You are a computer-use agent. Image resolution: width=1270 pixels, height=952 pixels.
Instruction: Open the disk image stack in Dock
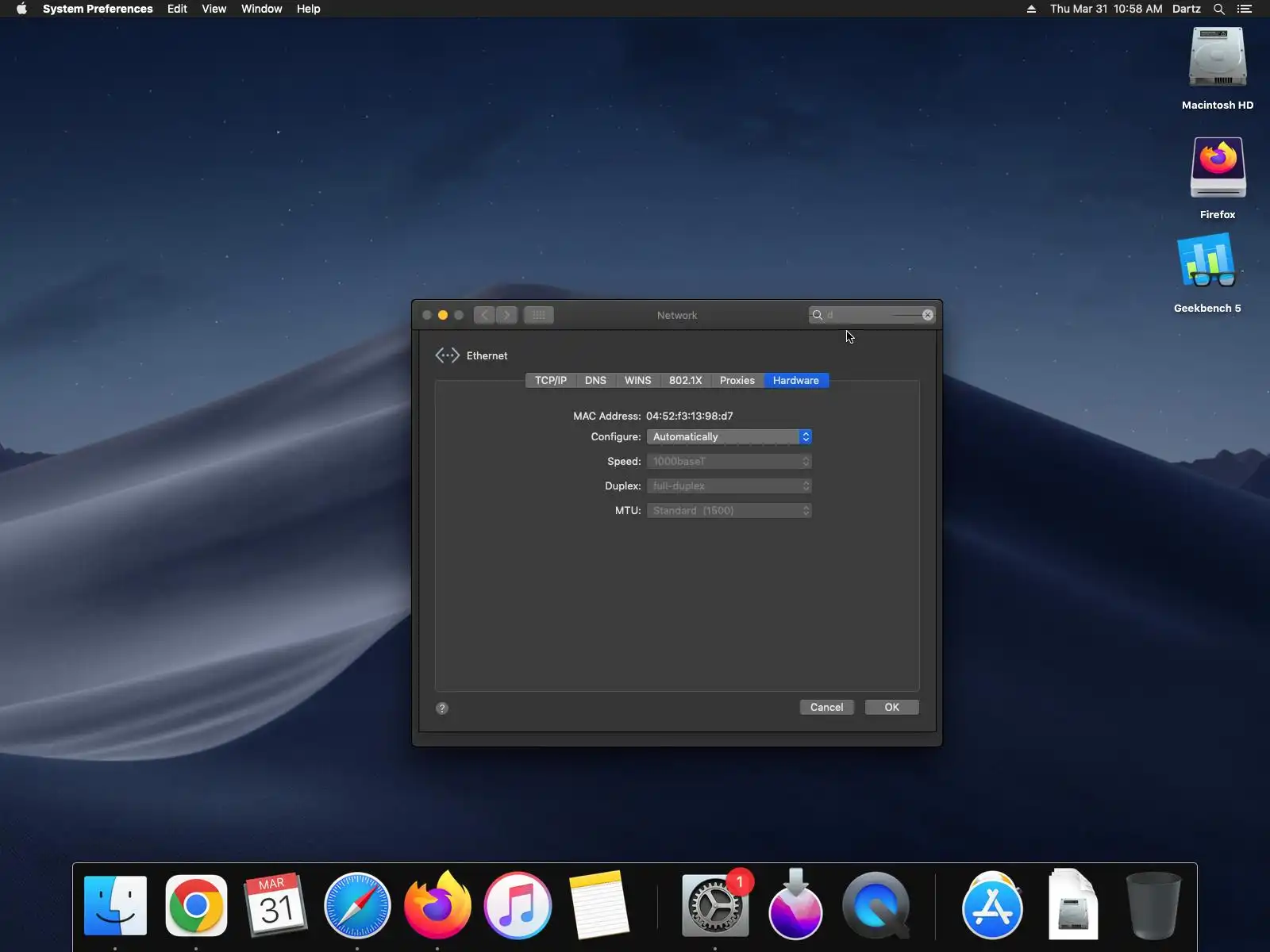[1073, 904]
